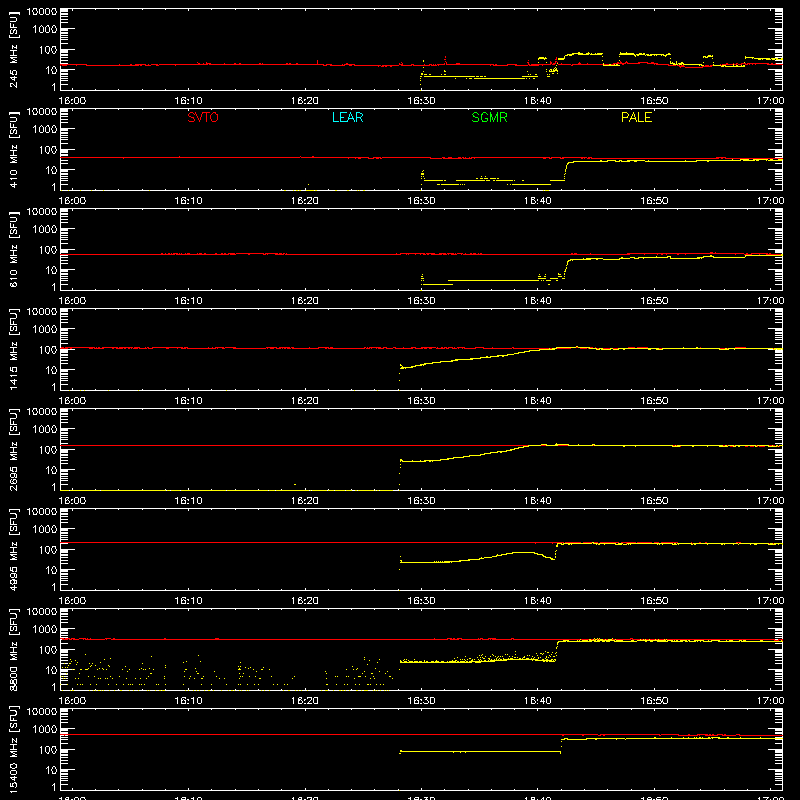Click the 16:50 tick label under 610 MHz panel

pyautogui.click(x=654, y=301)
